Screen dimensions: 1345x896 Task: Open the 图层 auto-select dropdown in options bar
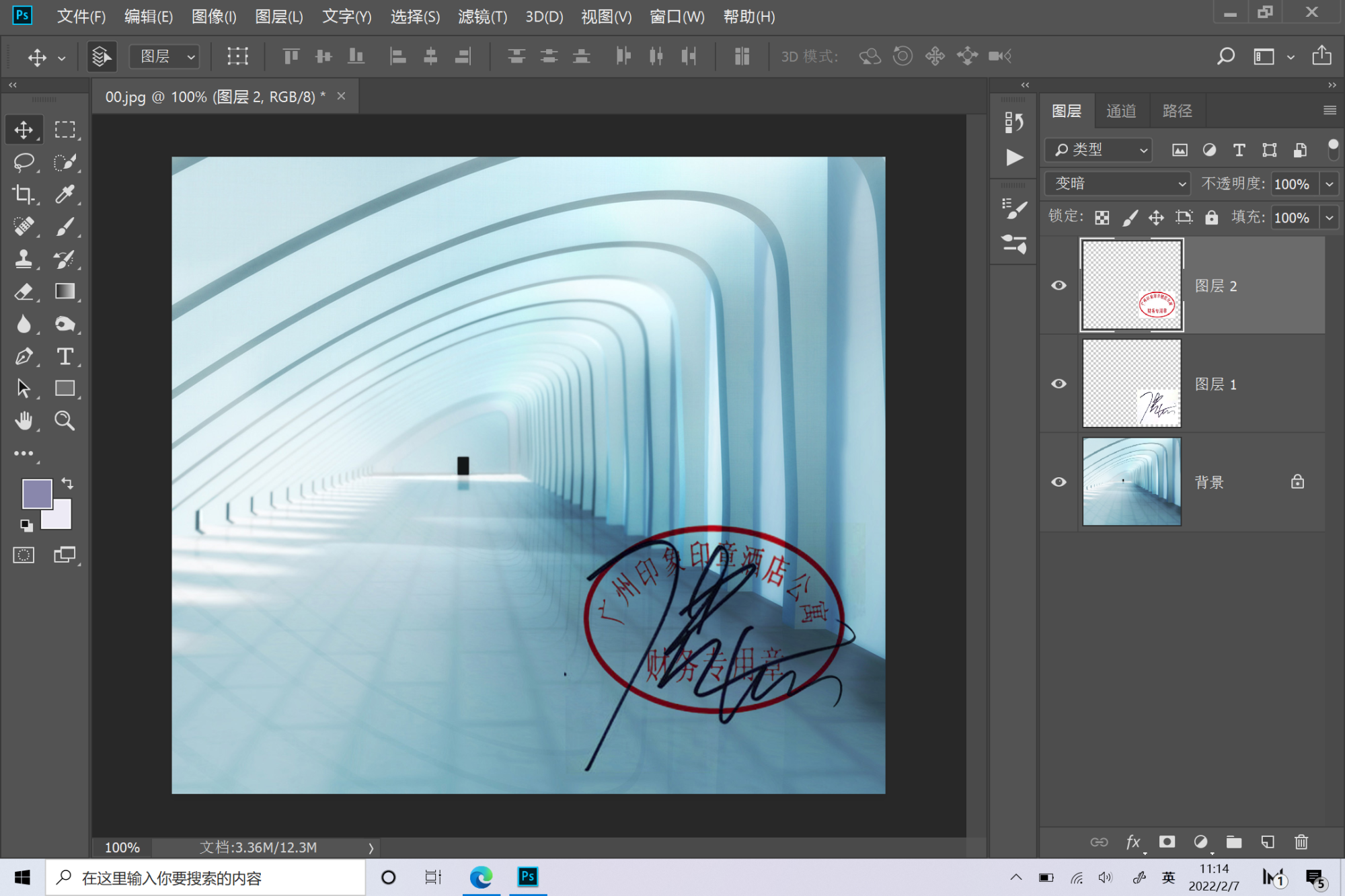[165, 56]
